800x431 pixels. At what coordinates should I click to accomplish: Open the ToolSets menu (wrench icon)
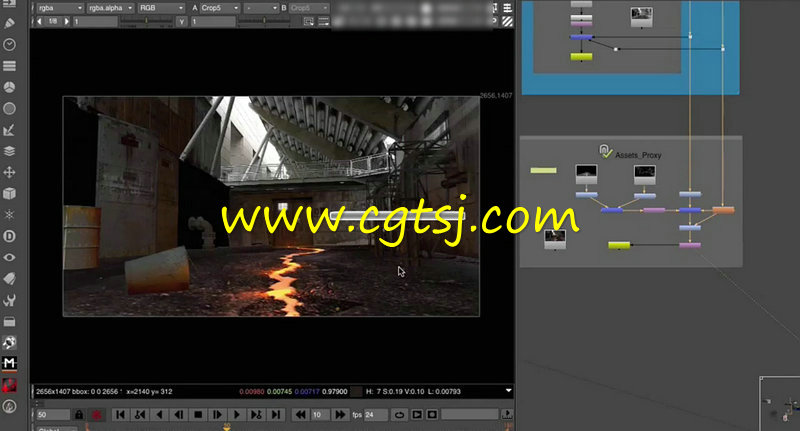pos(9,300)
